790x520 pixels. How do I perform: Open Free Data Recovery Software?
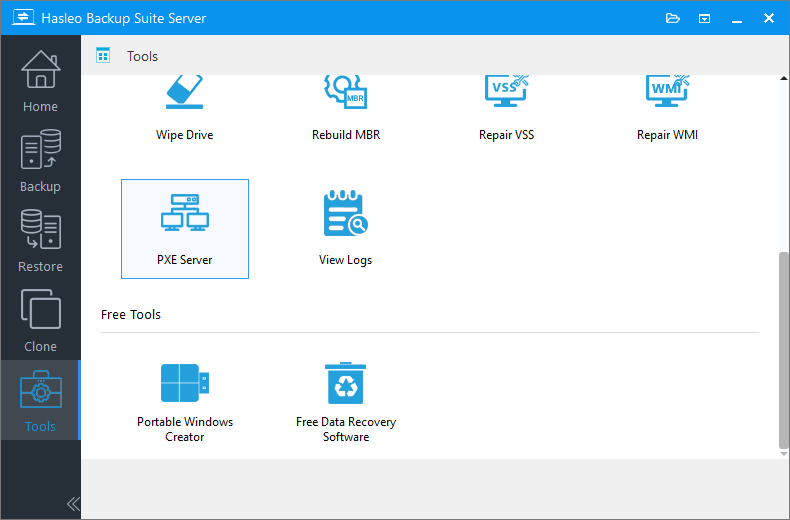point(346,403)
